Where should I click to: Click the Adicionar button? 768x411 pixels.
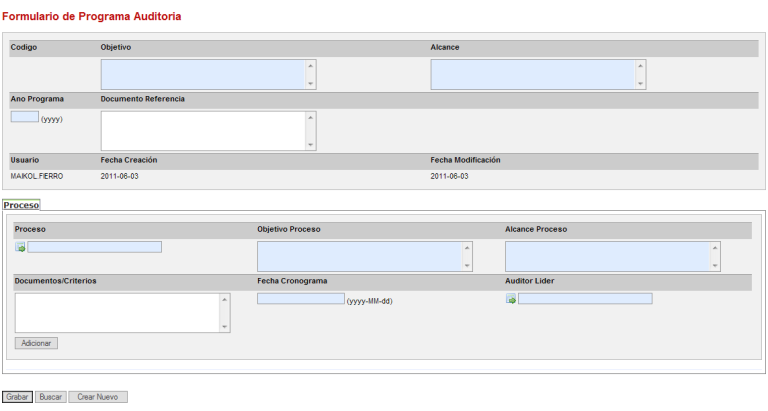click(x=37, y=343)
